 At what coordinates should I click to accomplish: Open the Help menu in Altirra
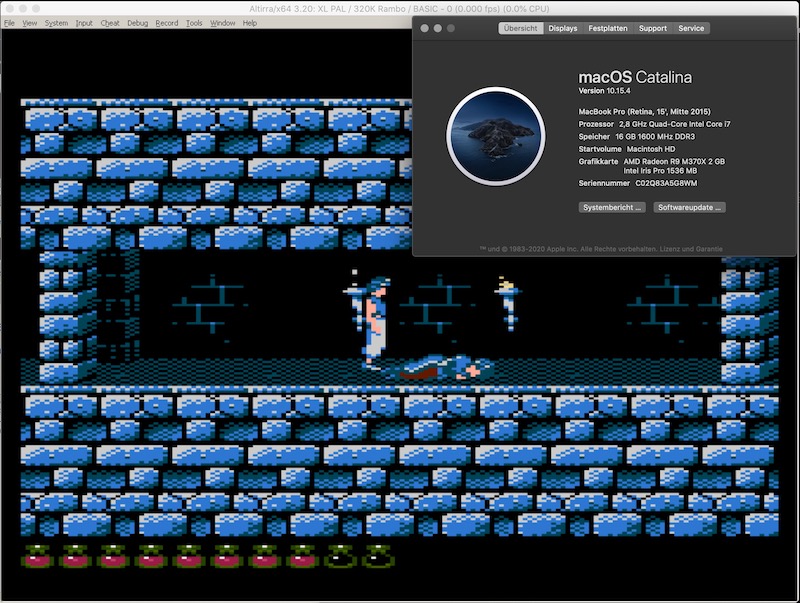coord(249,23)
